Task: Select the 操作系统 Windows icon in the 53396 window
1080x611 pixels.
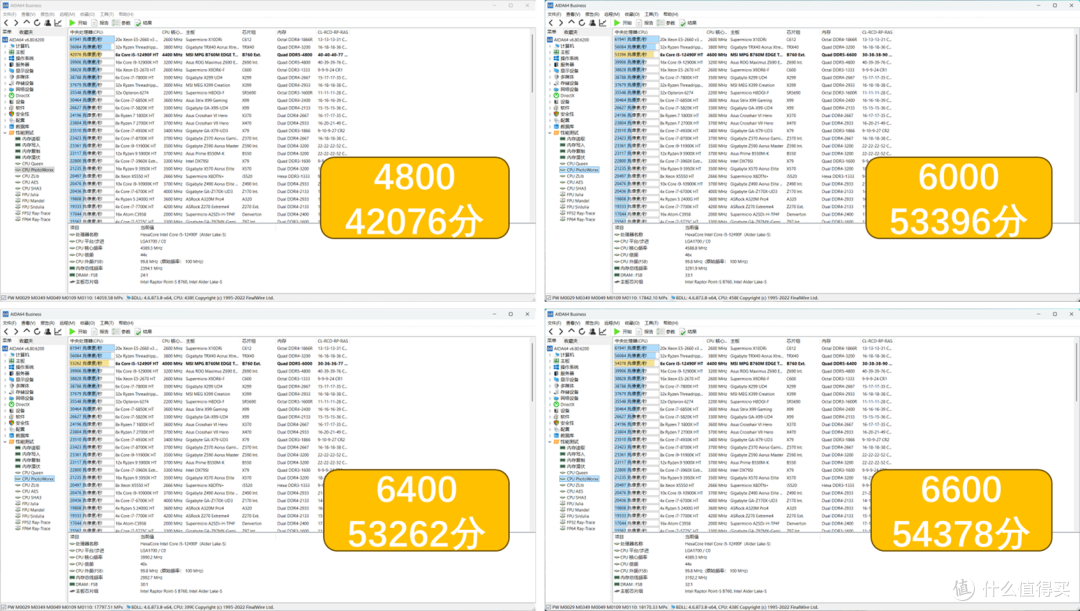Action: tap(557, 58)
